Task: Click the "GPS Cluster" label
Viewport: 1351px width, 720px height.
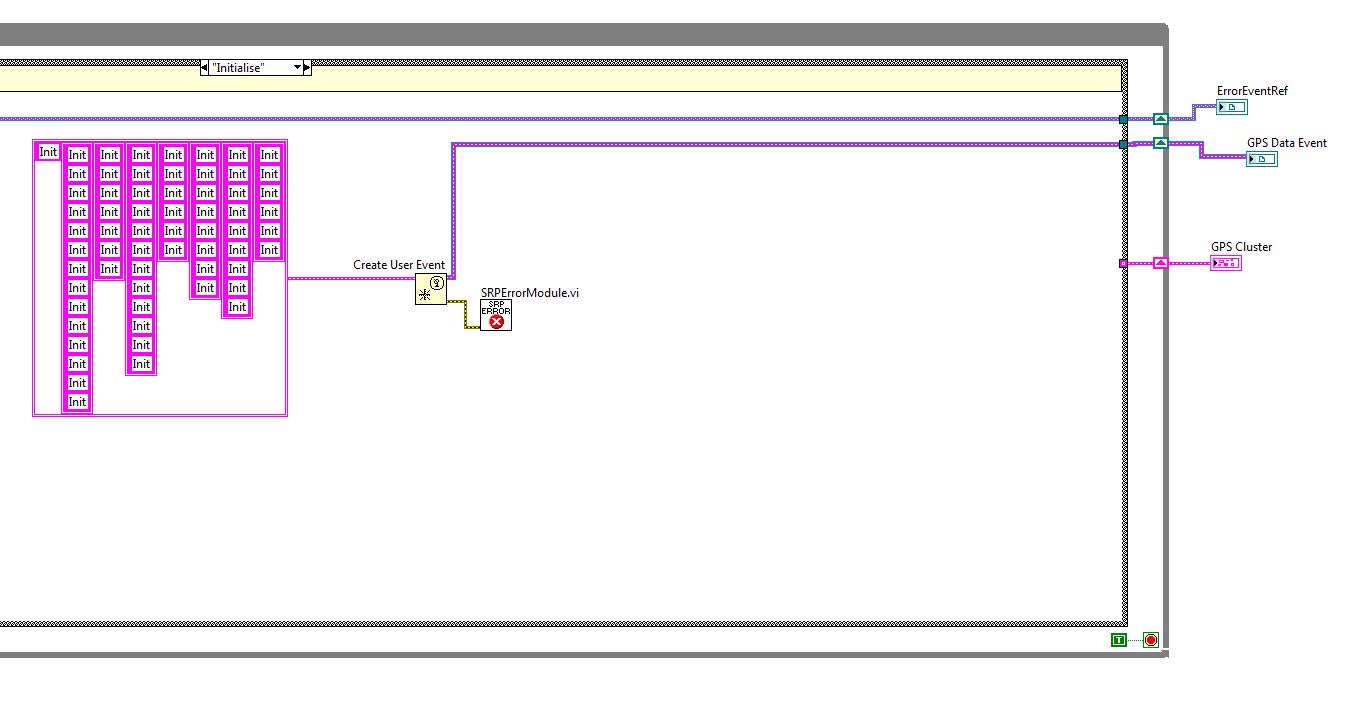Action: click(1242, 247)
